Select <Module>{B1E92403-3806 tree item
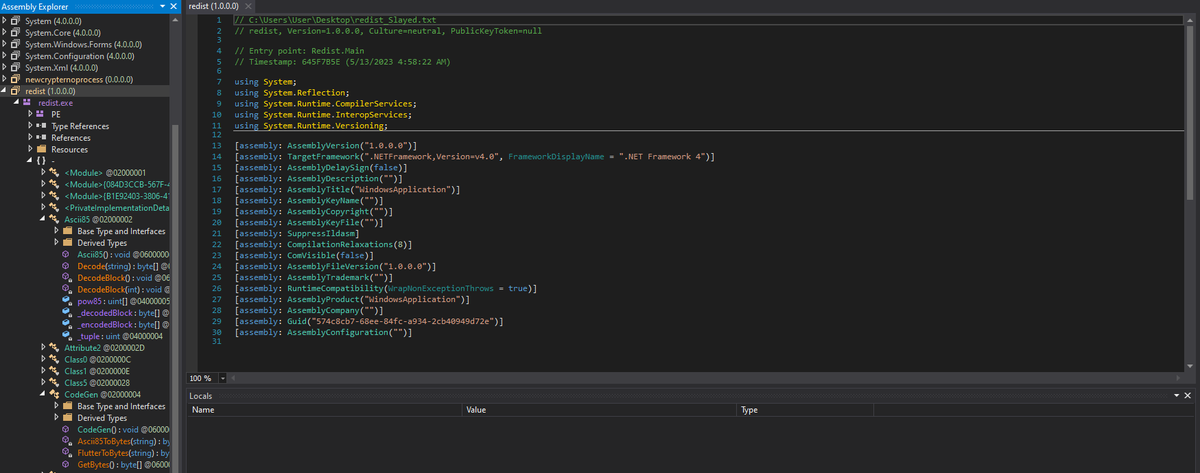The height and width of the screenshot is (473, 1200). [119, 196]
